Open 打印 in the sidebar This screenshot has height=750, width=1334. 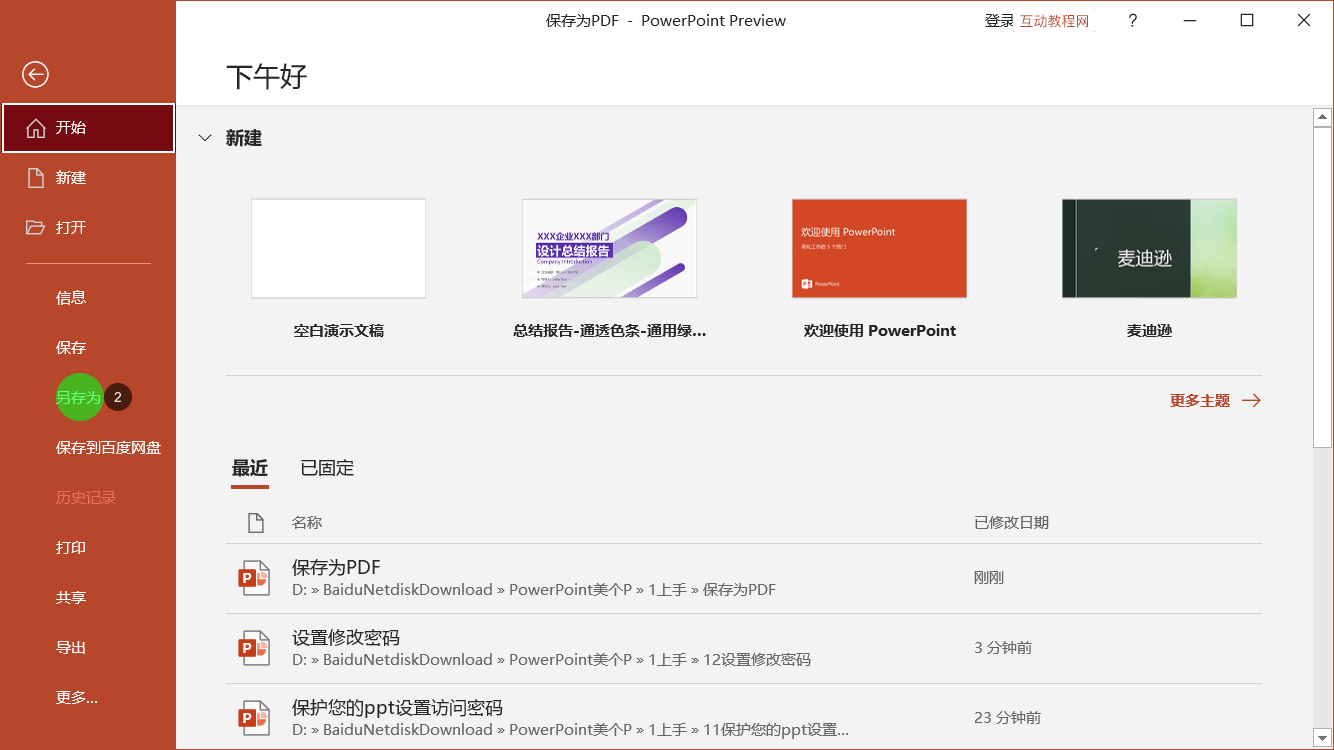(71, 547)
